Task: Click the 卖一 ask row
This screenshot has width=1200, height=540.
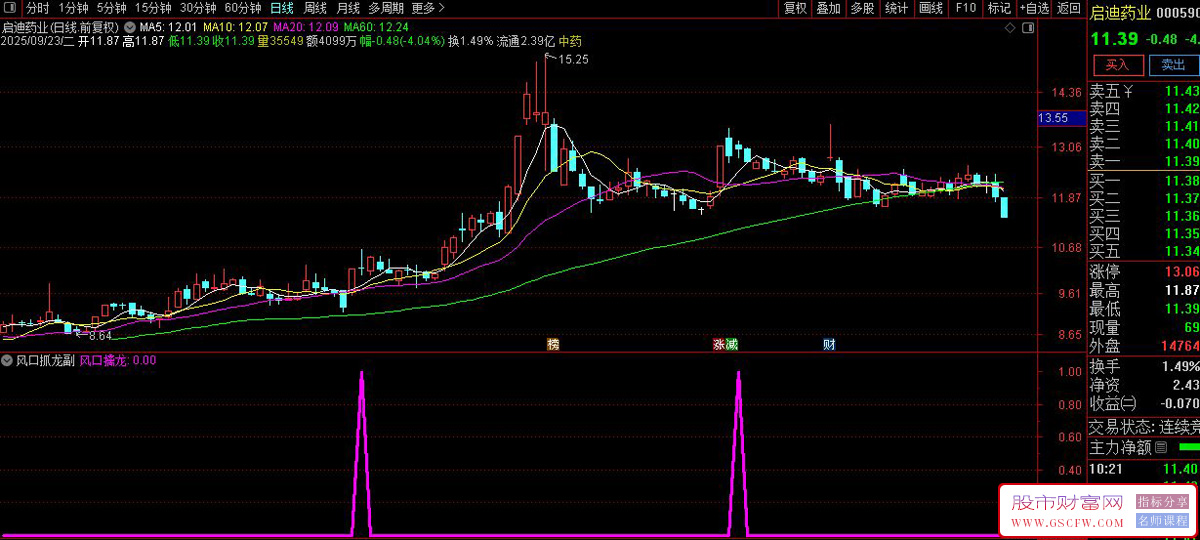Action: pos(1143,161)
